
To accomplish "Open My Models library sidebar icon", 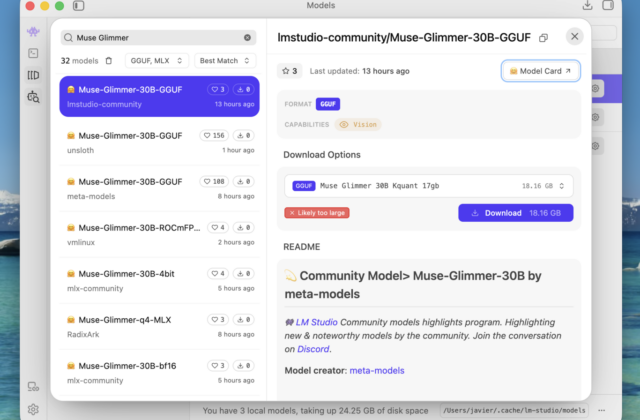I will coord(33,75).
